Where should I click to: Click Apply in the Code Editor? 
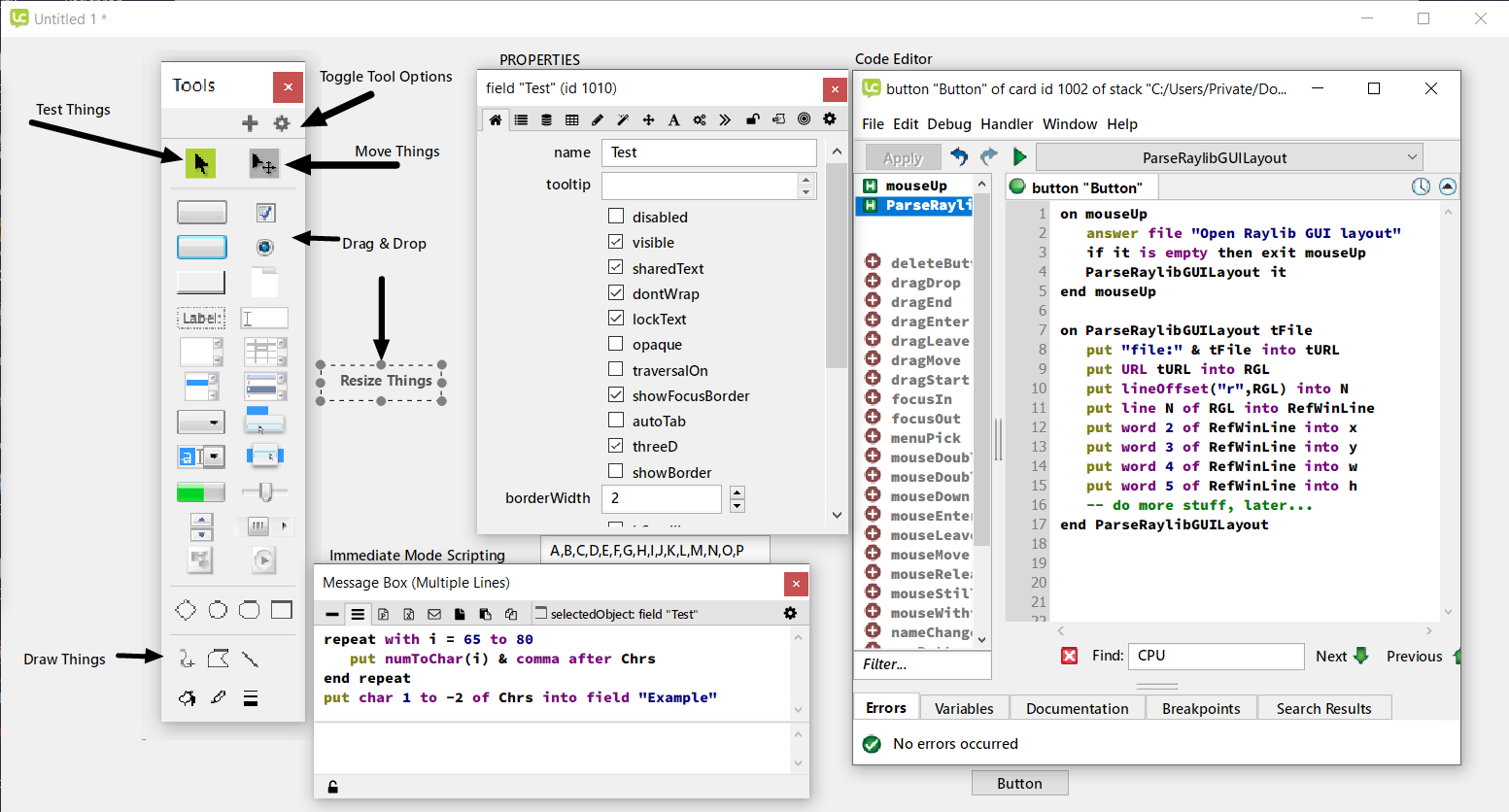(902, 155)
